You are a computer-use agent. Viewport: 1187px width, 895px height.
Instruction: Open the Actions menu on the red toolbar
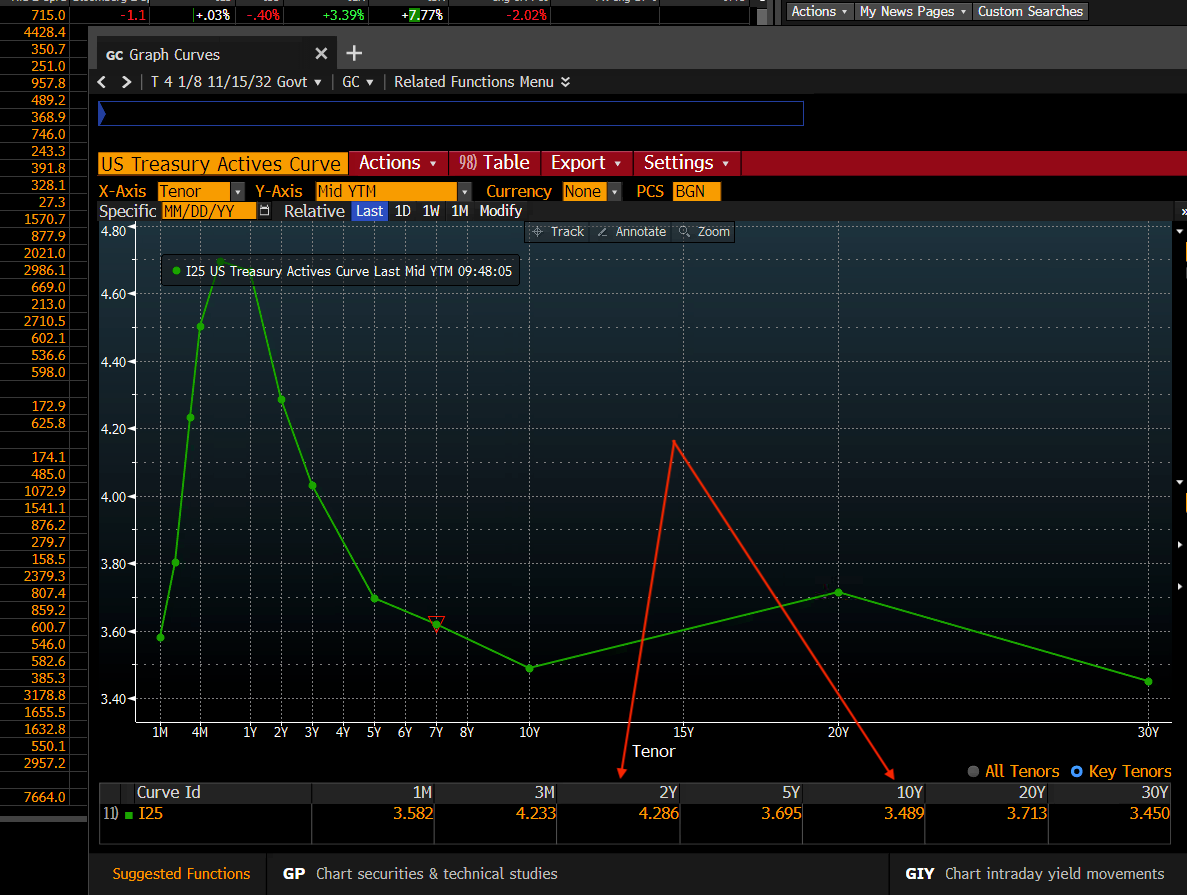point(396,162)
